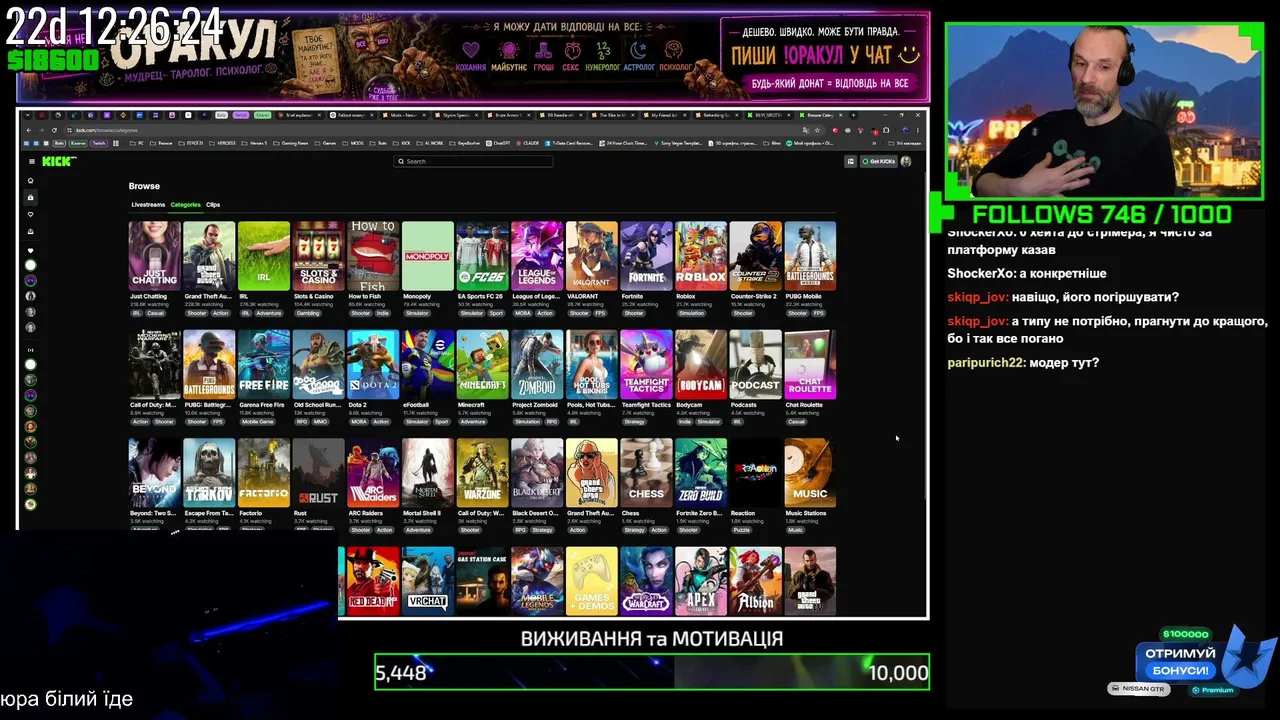Click the MMO tag under Old School RuneScape
1280x720 pixels.
pyautogui.click(x=320, y=422)
